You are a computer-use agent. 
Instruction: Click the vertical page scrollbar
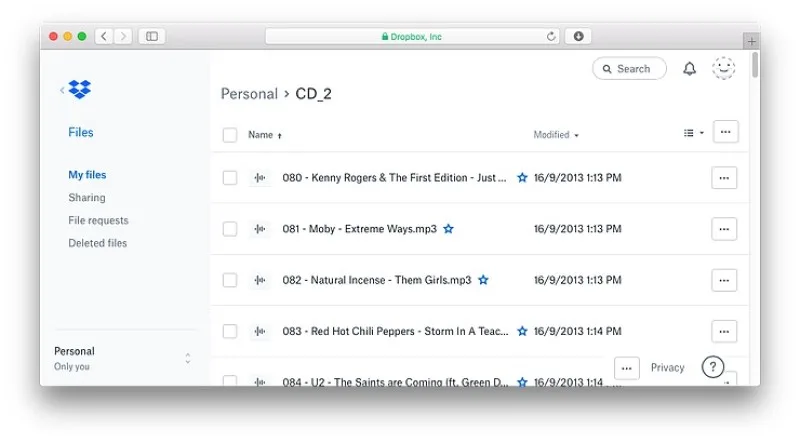point(755,65)
